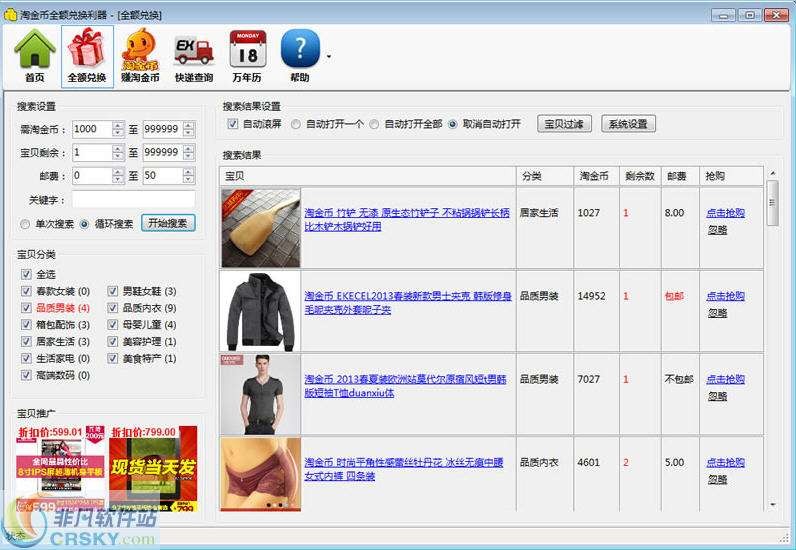Viewport: 796px width, 550px height.
Task: Select the 自动打开全部 radio option
Action: 374,124
